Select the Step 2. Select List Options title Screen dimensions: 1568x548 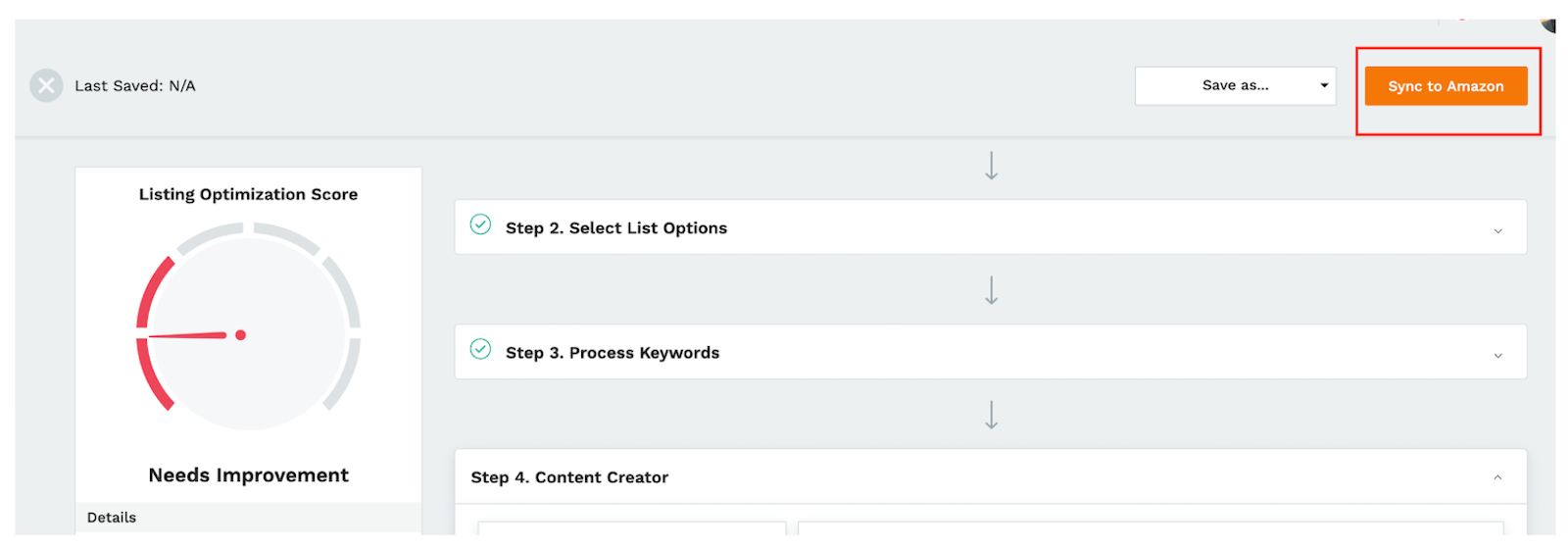pyautogui.click(x=616, y=228)
